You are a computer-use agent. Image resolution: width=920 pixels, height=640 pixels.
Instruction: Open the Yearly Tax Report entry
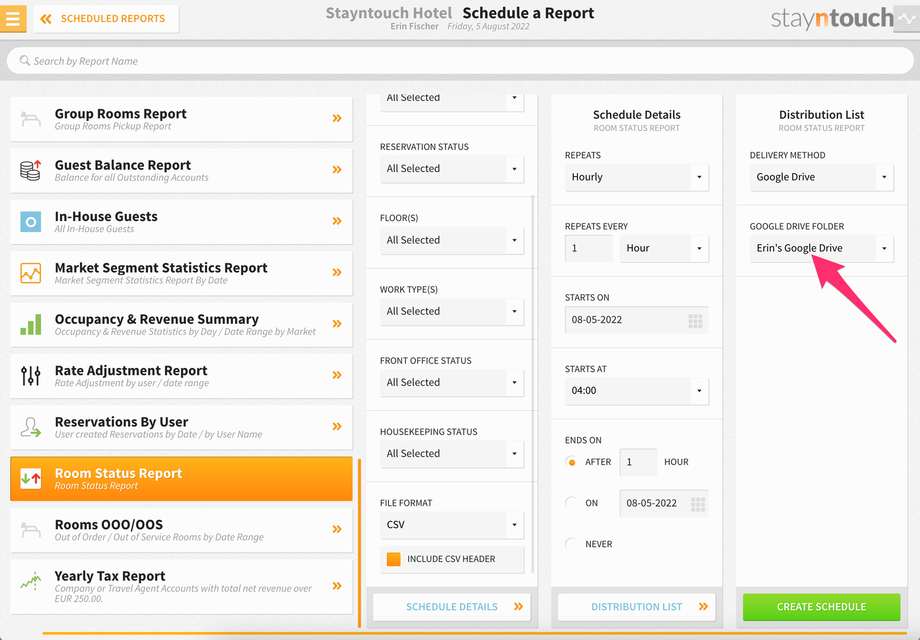(181, 587)
